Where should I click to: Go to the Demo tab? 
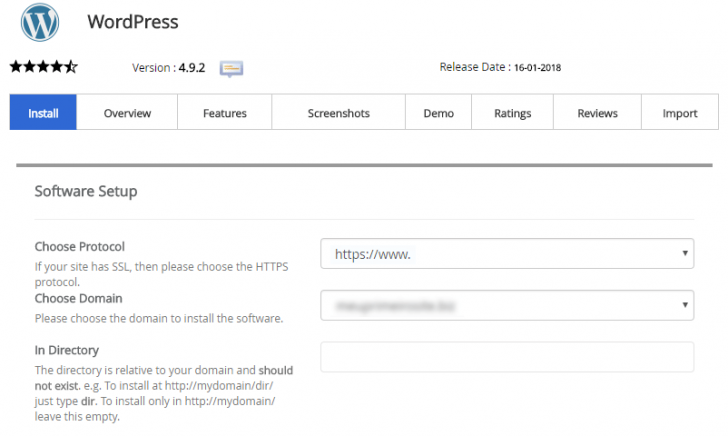[438, 112]
